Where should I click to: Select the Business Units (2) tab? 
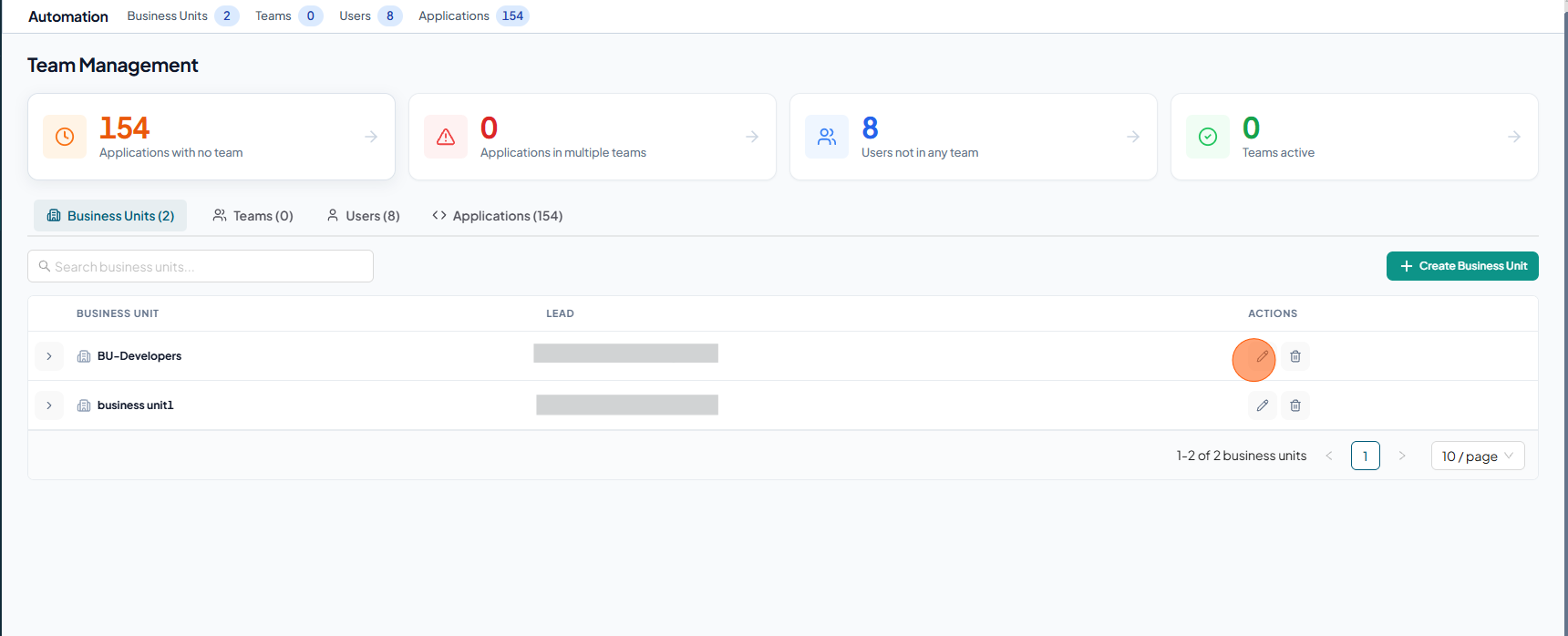point(110,216)
